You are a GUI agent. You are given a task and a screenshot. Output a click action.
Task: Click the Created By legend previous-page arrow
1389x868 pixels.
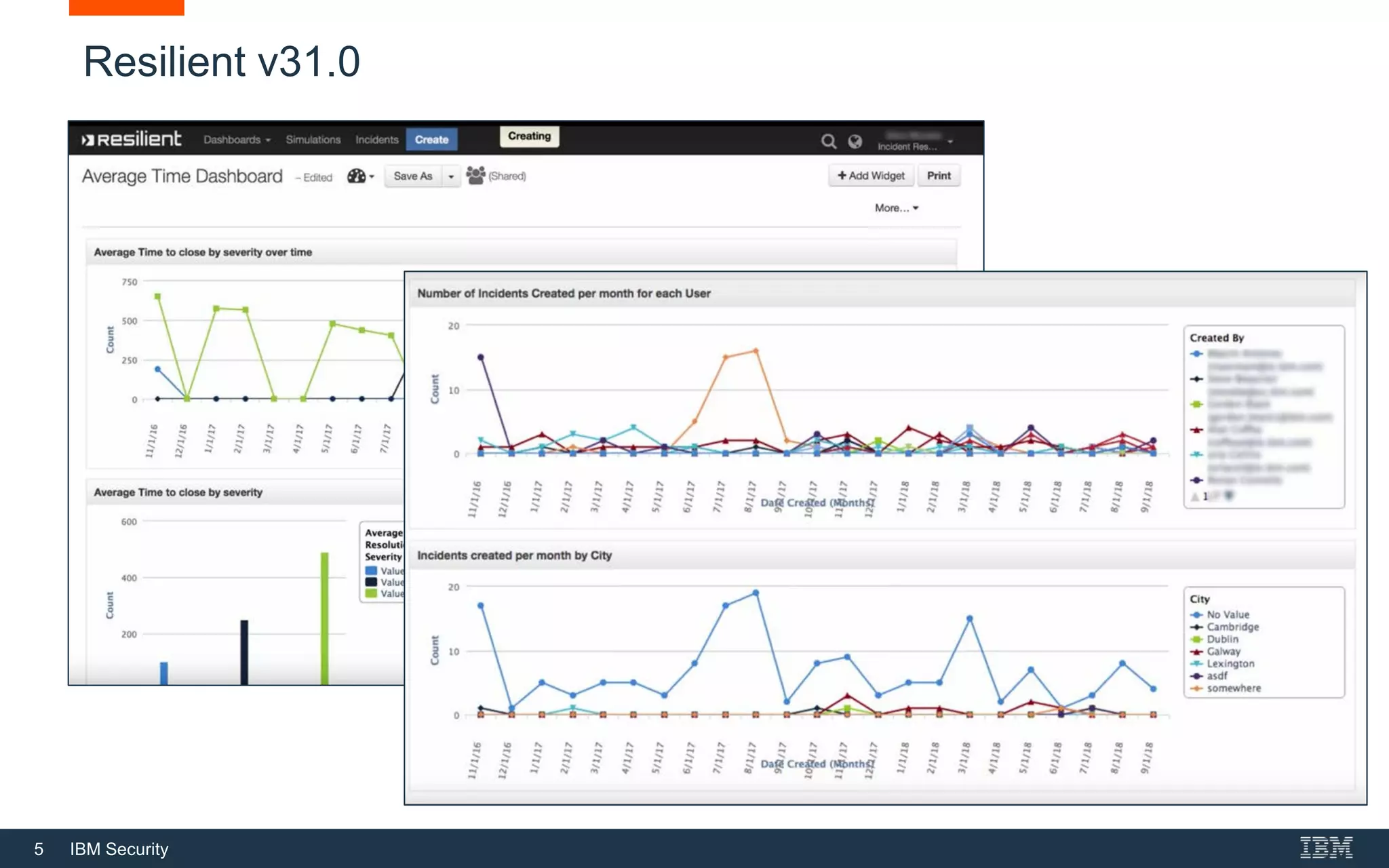coord(1195,496)
